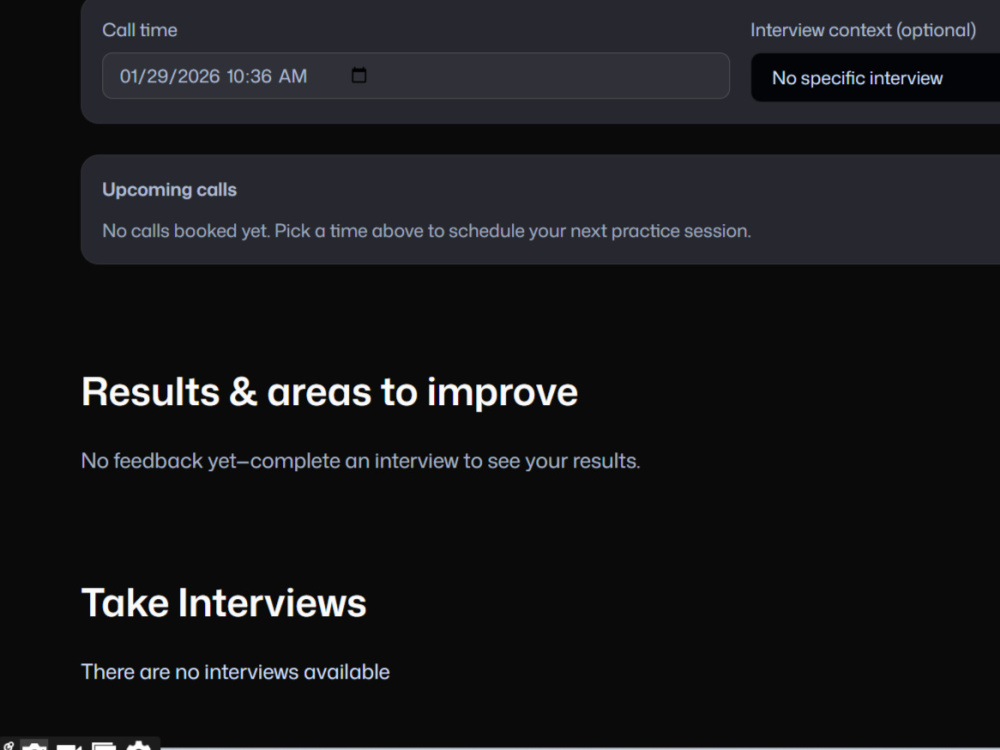Click 'No feedback yet' message text
The image size is (1000, 750).
tap(360, 460)
